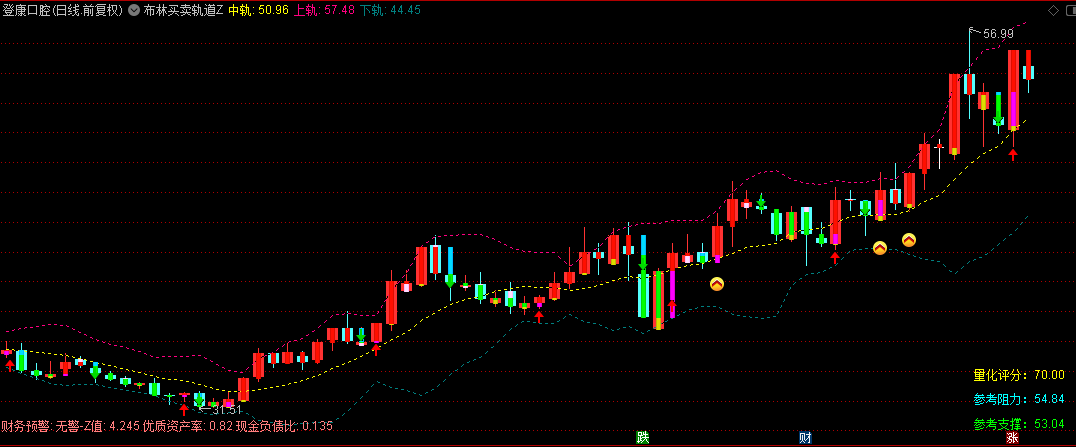Open the indicator dropdown beside 布林买卖轨道Z

(133, 10)
